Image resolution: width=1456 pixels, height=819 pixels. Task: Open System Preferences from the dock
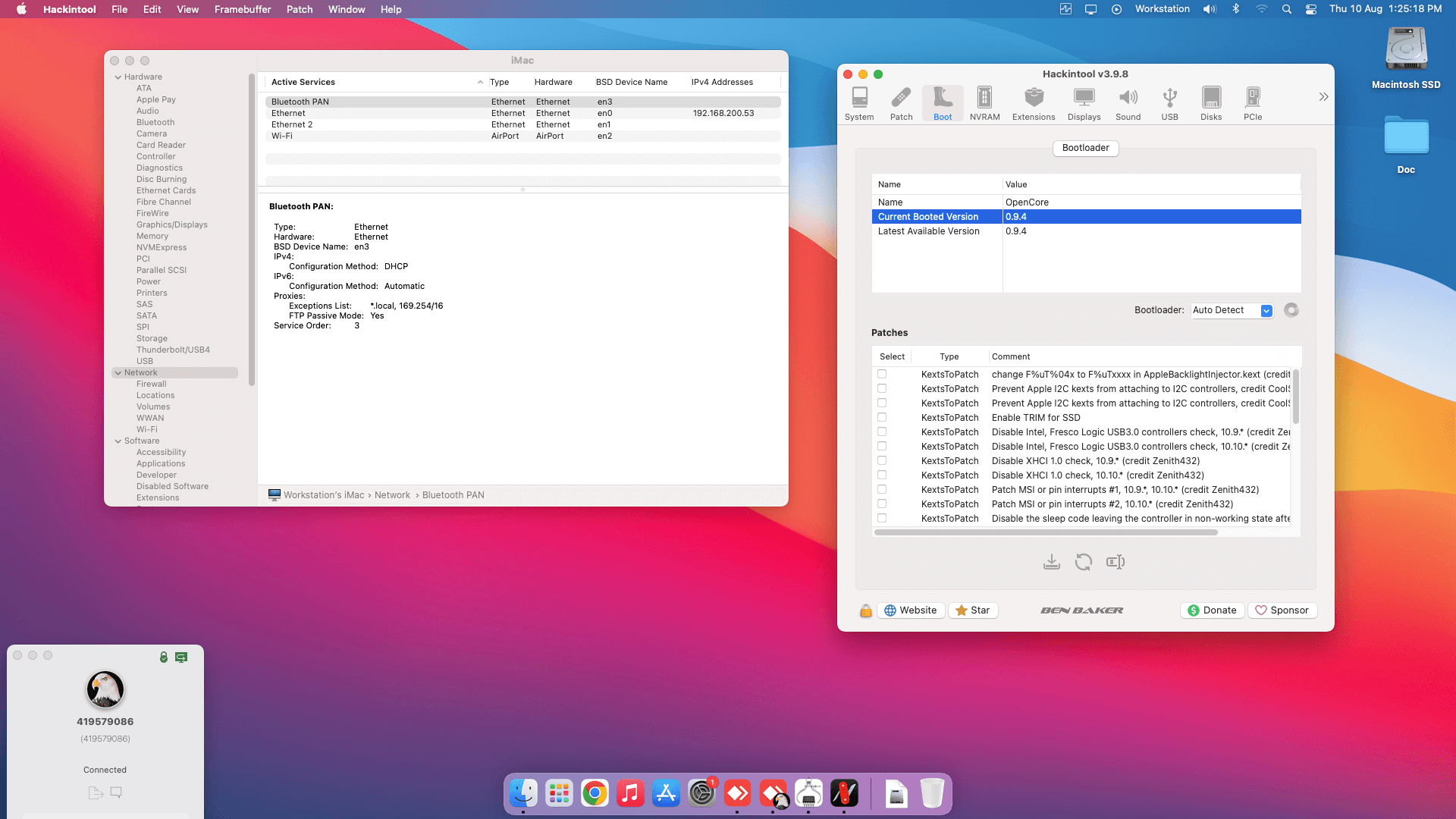[701, 793]
